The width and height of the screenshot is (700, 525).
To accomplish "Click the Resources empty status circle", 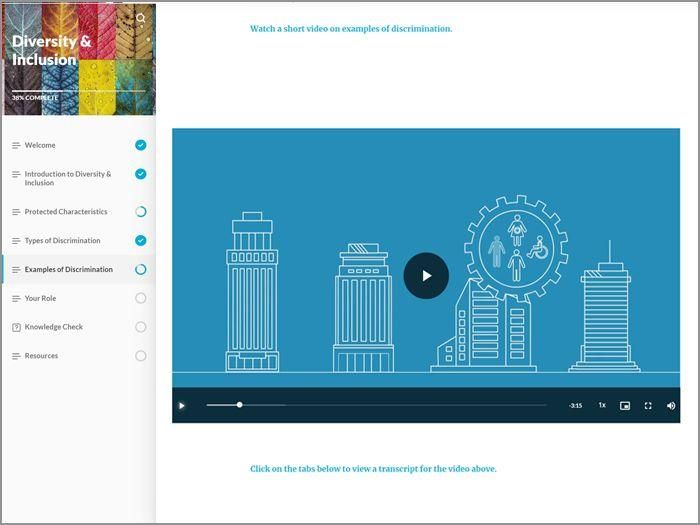I will click(x=141, y=356).
